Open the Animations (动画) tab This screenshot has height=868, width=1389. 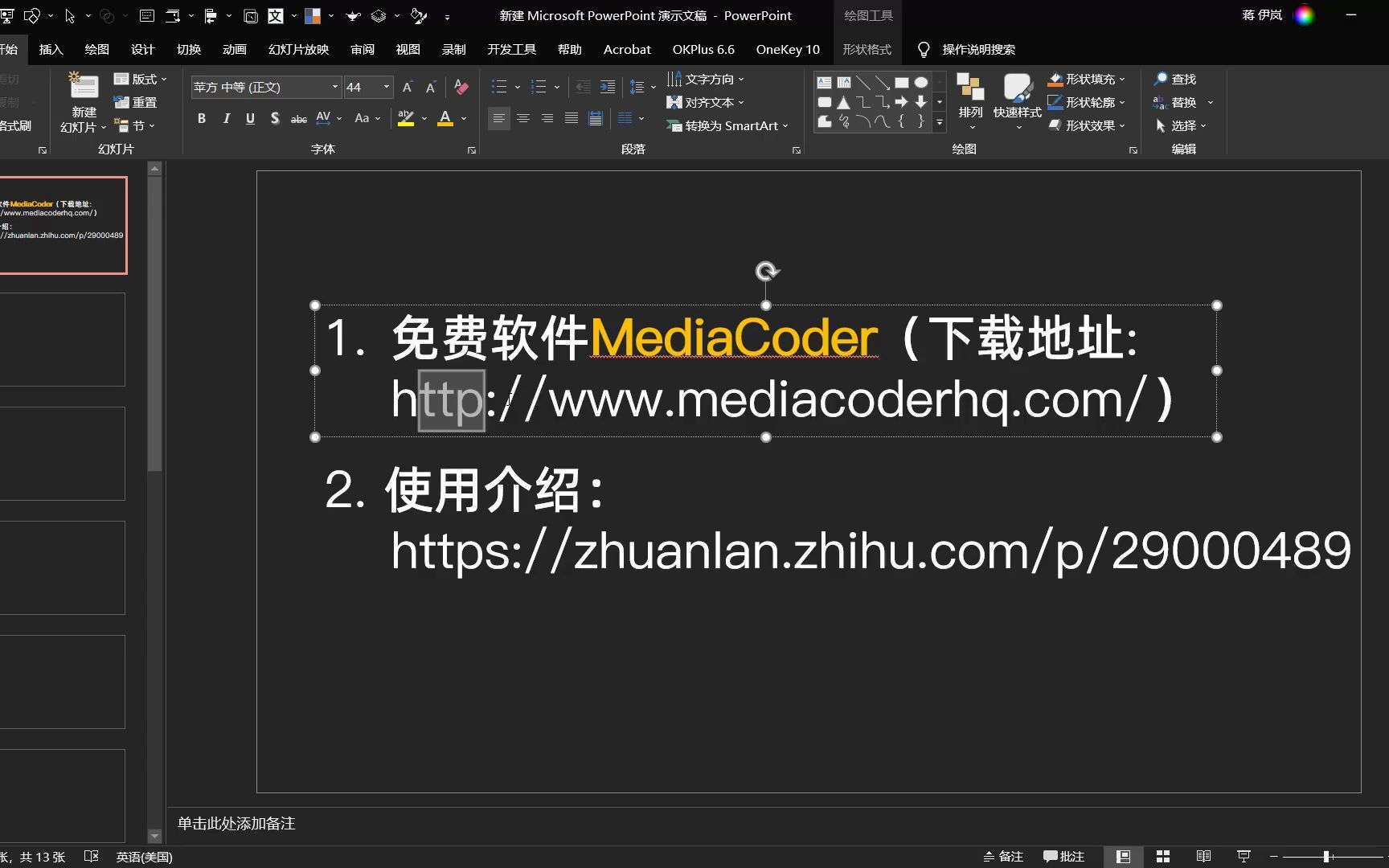(235, 50)
